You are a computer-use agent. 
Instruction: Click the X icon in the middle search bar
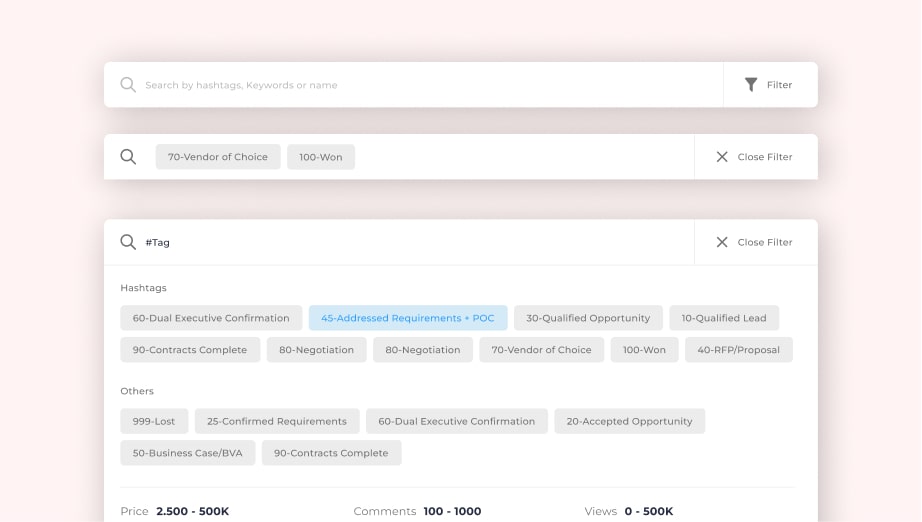click(x=722, y=157)
